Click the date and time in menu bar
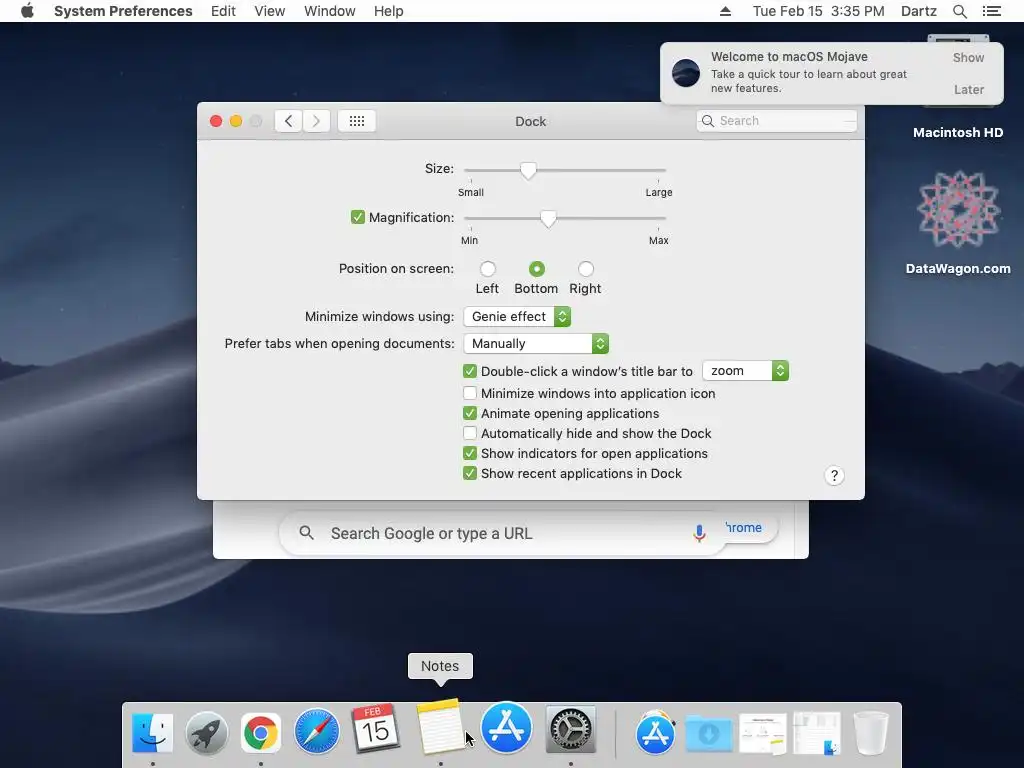The image size is (1024, 768). [818, 11]
